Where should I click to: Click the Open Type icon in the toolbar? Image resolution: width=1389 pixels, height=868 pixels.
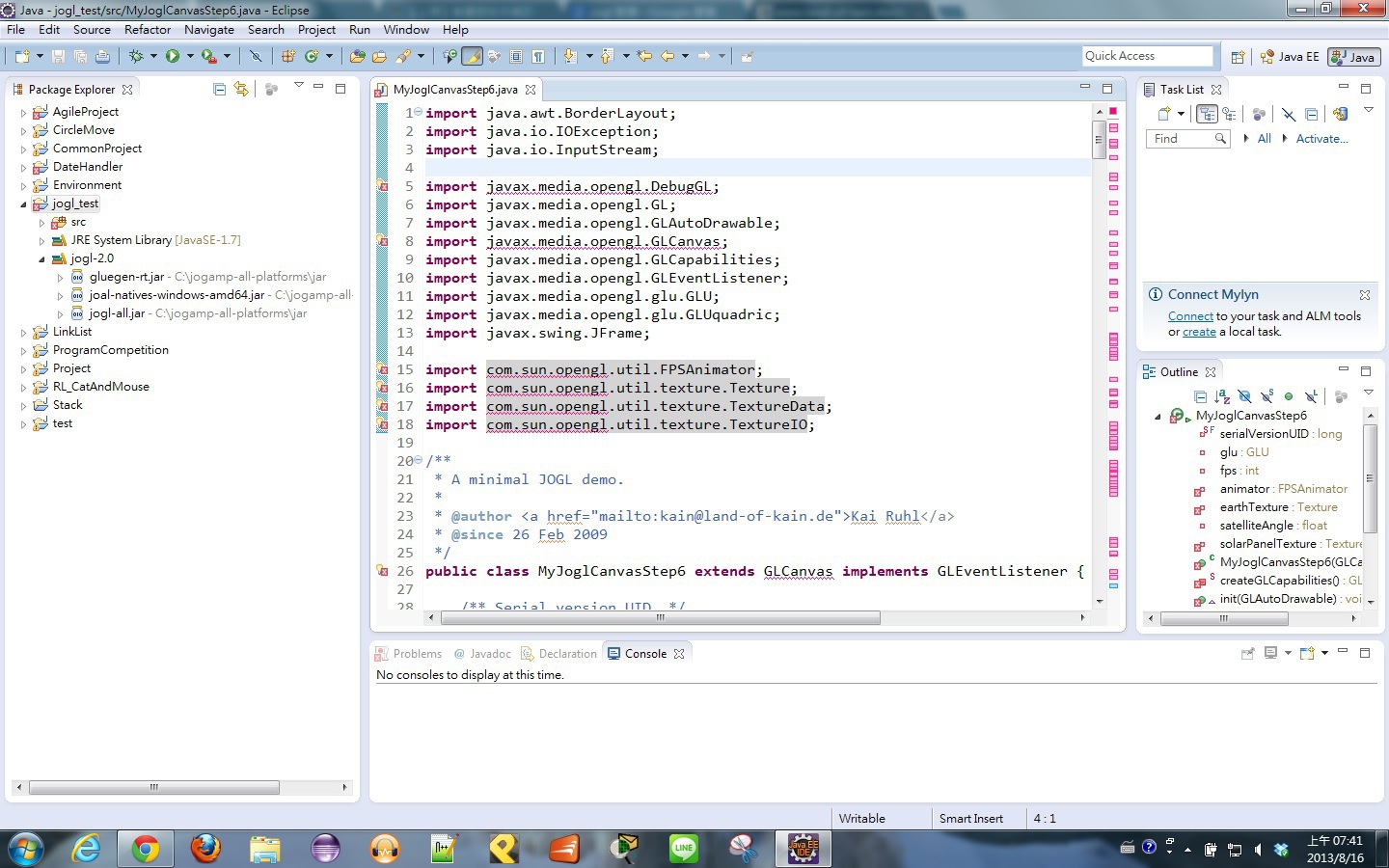coord(358,56)
